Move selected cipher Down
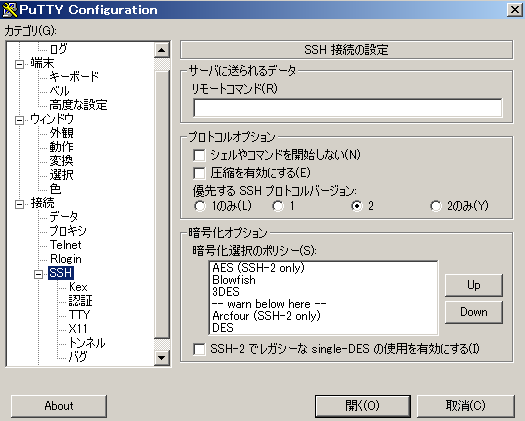The image size is (525, 421). point(473,312)
